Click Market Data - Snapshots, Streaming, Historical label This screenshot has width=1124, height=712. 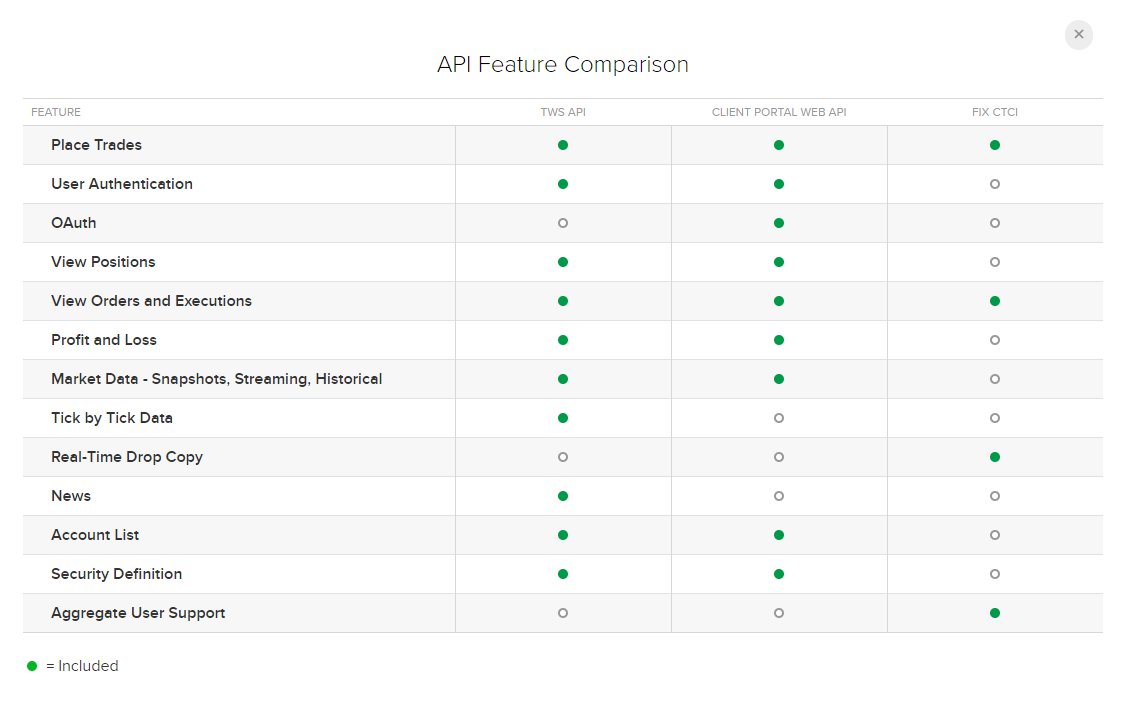tap(216, 379)
